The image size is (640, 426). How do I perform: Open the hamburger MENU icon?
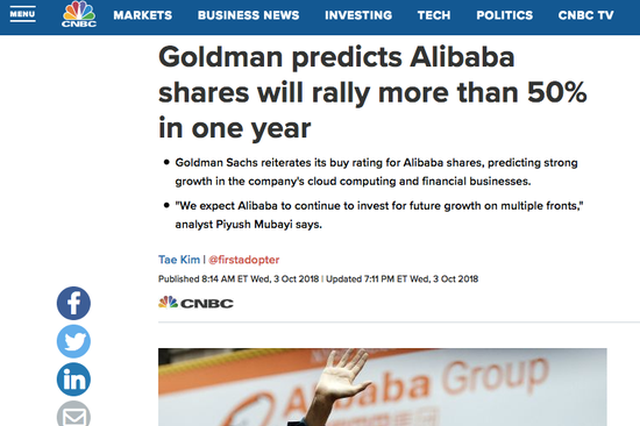click(x=22, y=15)
